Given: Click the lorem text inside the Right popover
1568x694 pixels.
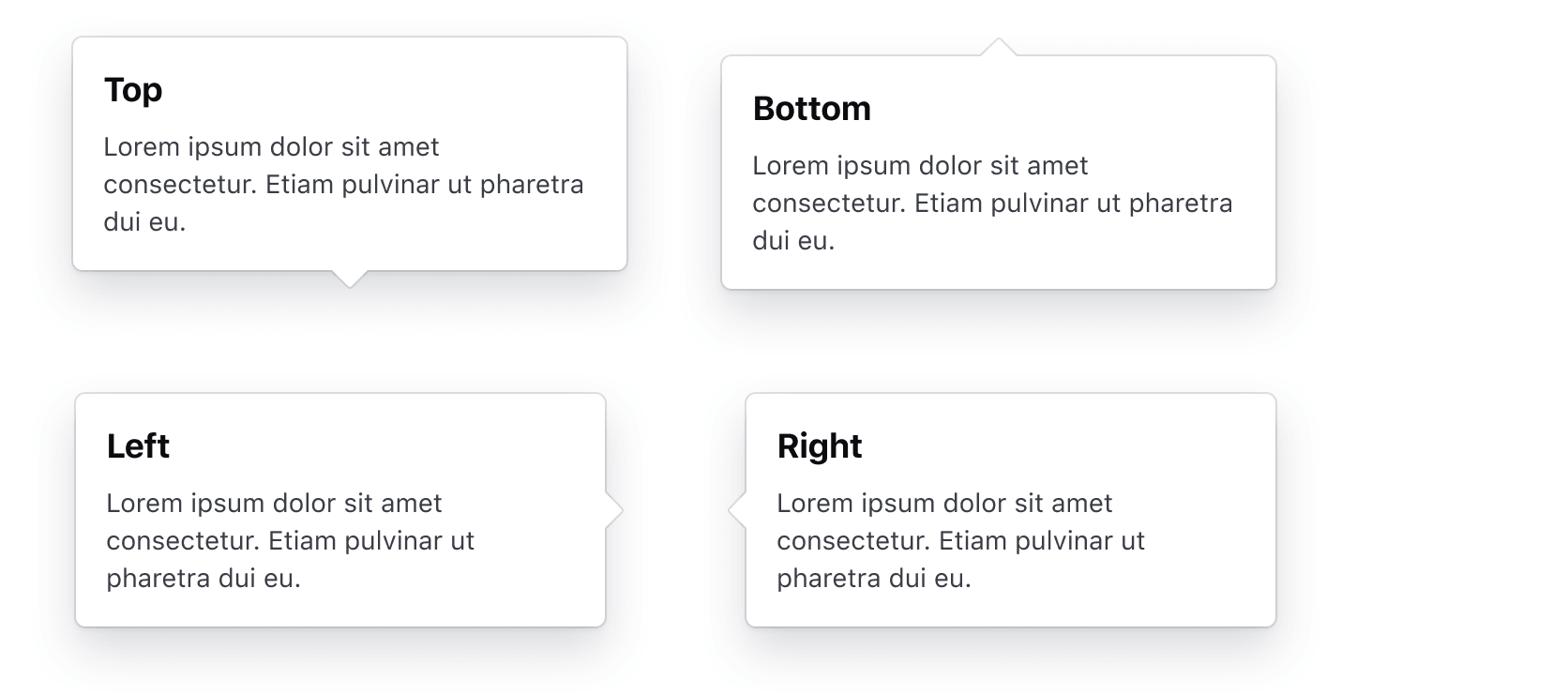Looking at the screenshot, I should click(x=960, y=541).
